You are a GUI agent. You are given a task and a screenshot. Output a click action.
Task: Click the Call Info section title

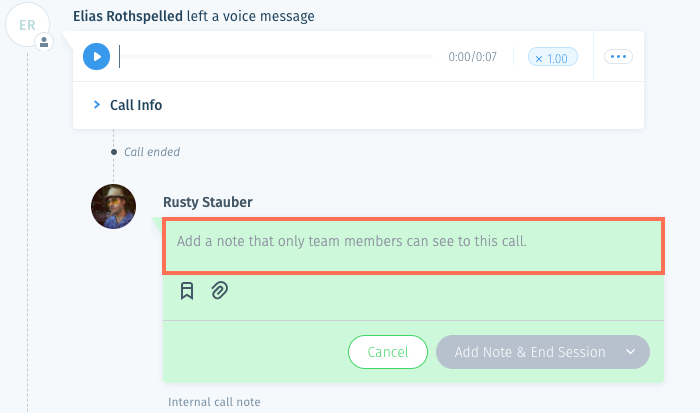coord(136,105)
